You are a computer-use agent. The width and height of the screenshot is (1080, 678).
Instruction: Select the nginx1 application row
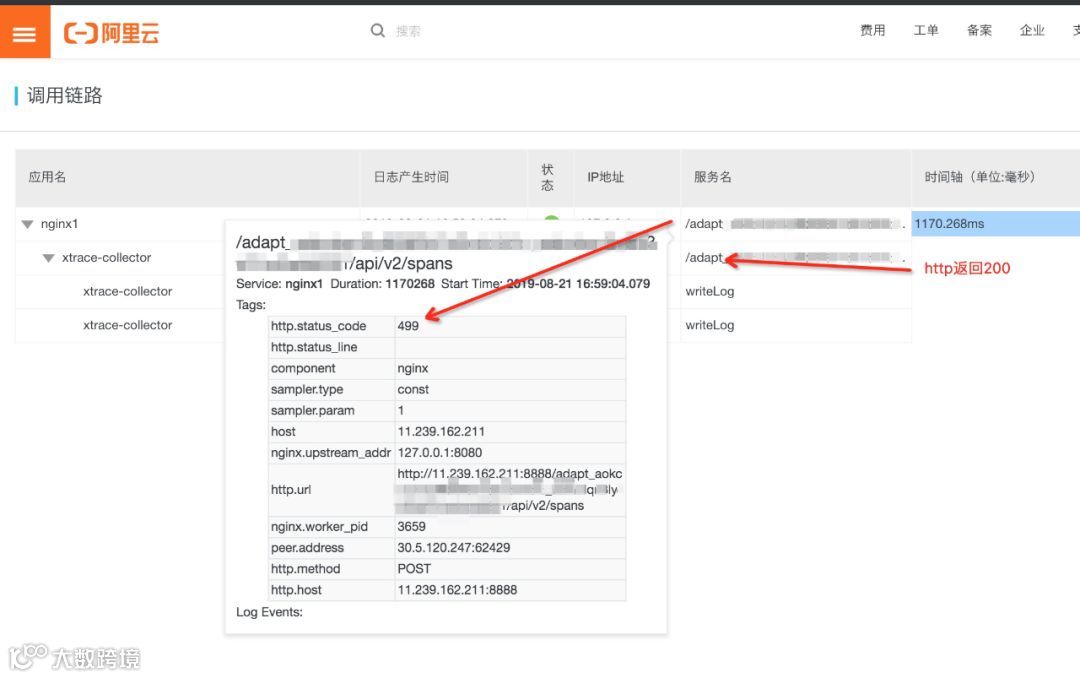(59, 224)
